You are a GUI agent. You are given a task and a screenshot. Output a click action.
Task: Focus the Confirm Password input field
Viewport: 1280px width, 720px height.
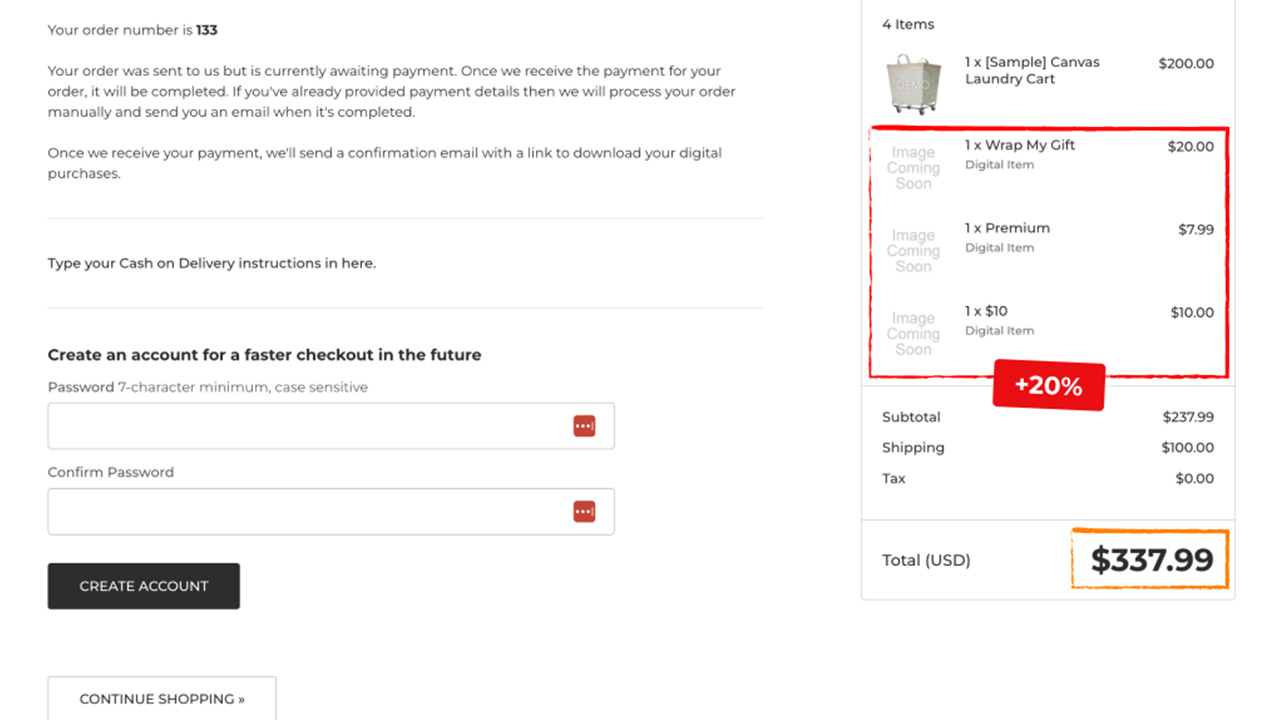click(305, 511)
